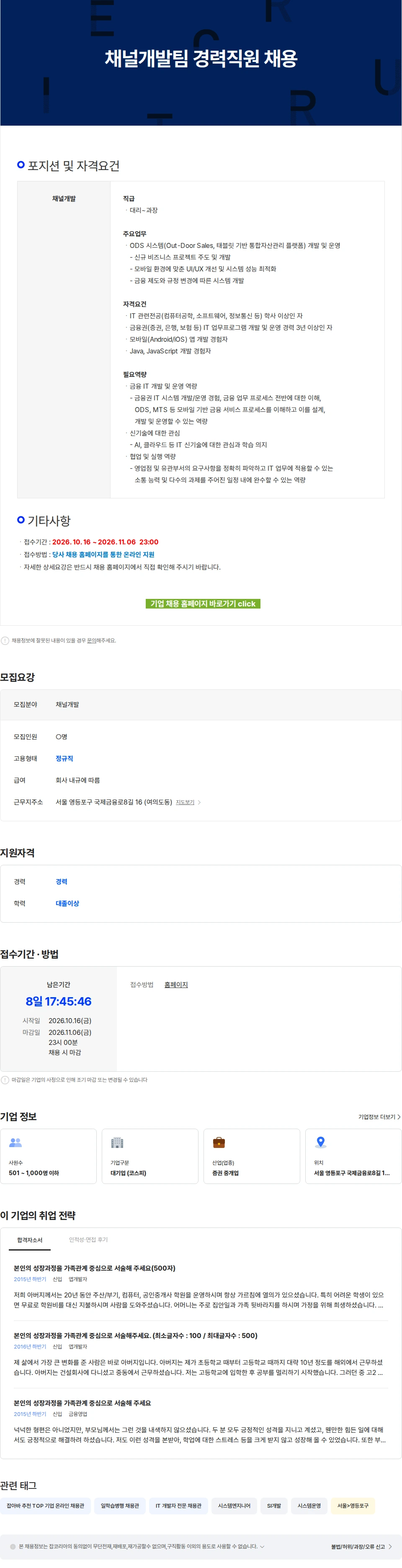This screenshot has height=1568, width=402.
Task: Click the 기업구분 building icon
Action: click(117, 1142)
